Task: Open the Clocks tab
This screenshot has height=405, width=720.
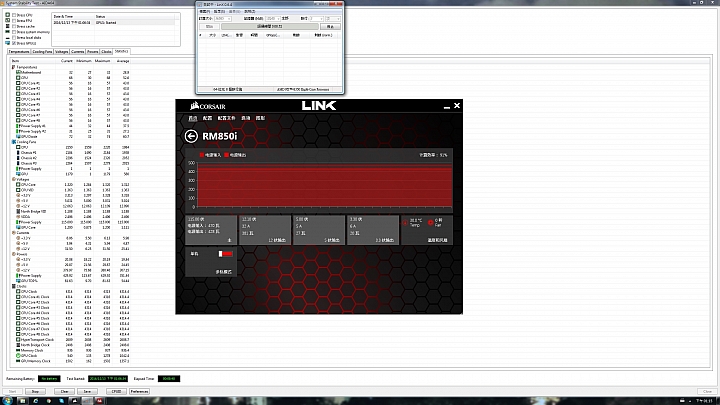Action: (107, 52)
